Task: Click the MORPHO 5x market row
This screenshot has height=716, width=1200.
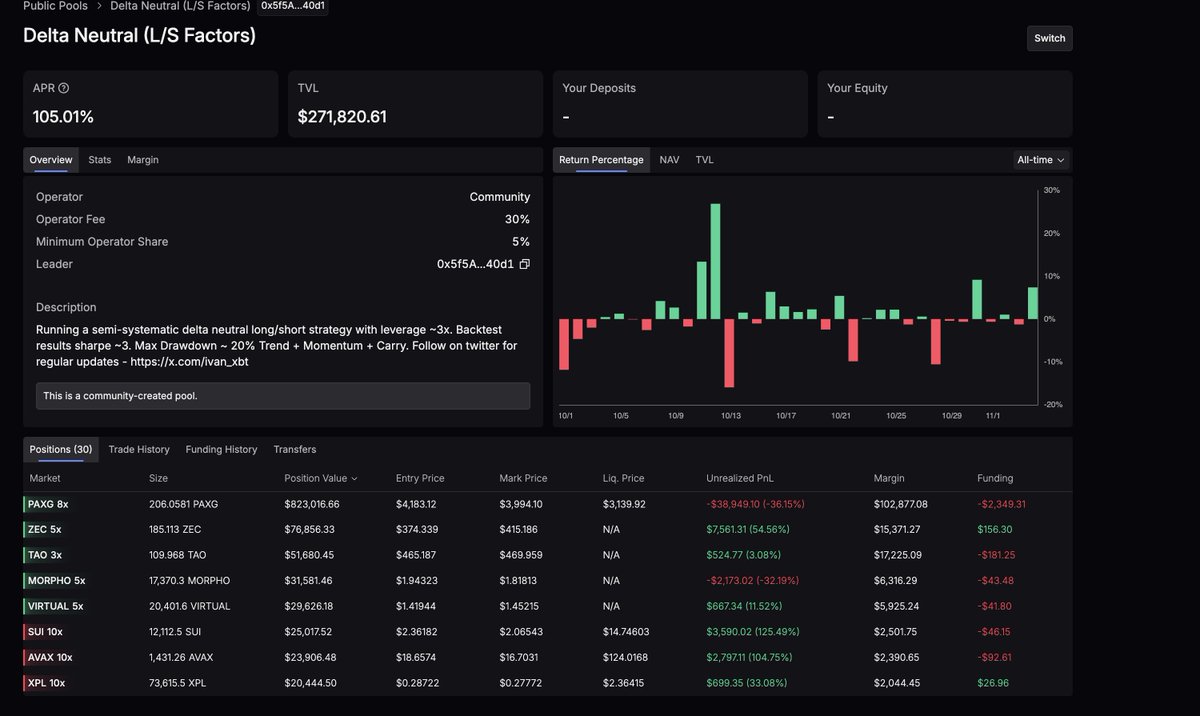Action: point(548,580)
